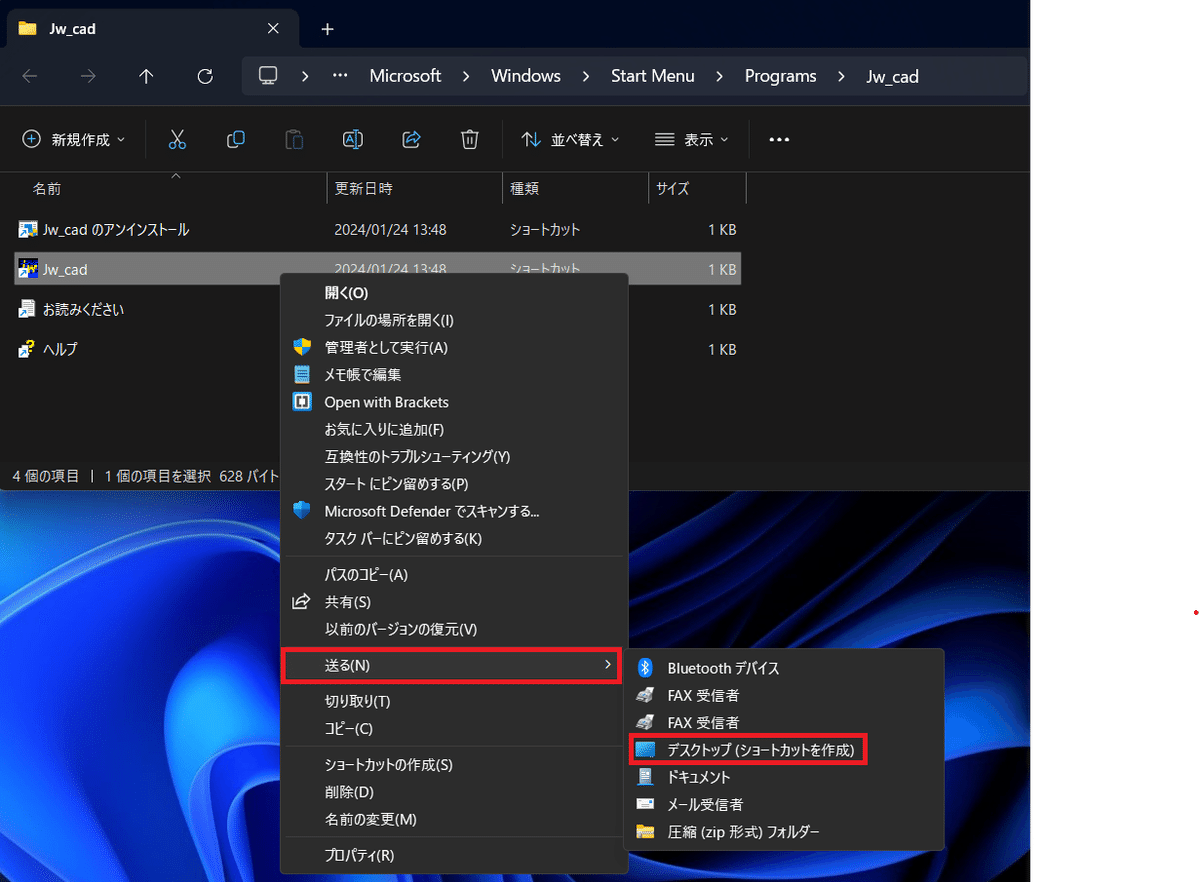The height and width of the screenshot is (882, 1200).
Task: Click the Jw_cad shortcut file icon
Action: pyautogui.click(x=28, y=269)
